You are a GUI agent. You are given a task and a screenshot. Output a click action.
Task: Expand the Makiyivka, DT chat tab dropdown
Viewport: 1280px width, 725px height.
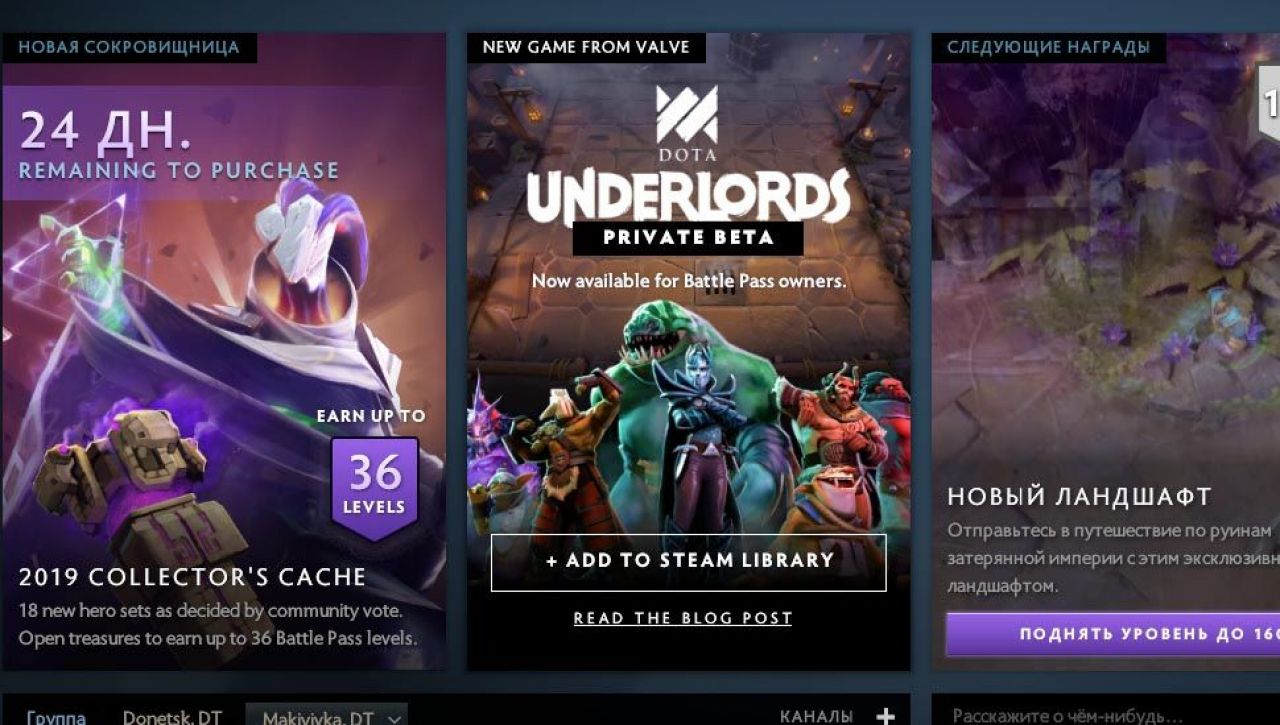pyautogui.click(x=395, y=718)
